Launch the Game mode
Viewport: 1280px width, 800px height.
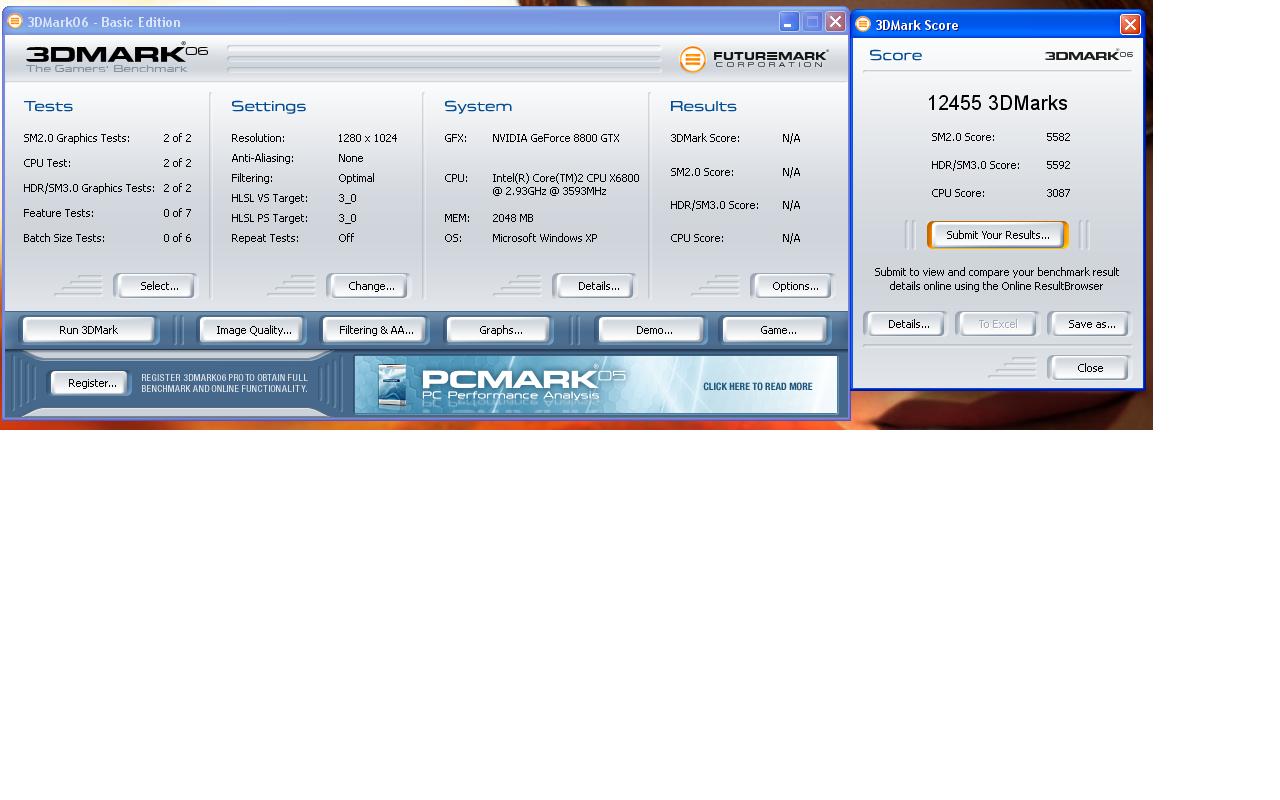tap(777, 330)
